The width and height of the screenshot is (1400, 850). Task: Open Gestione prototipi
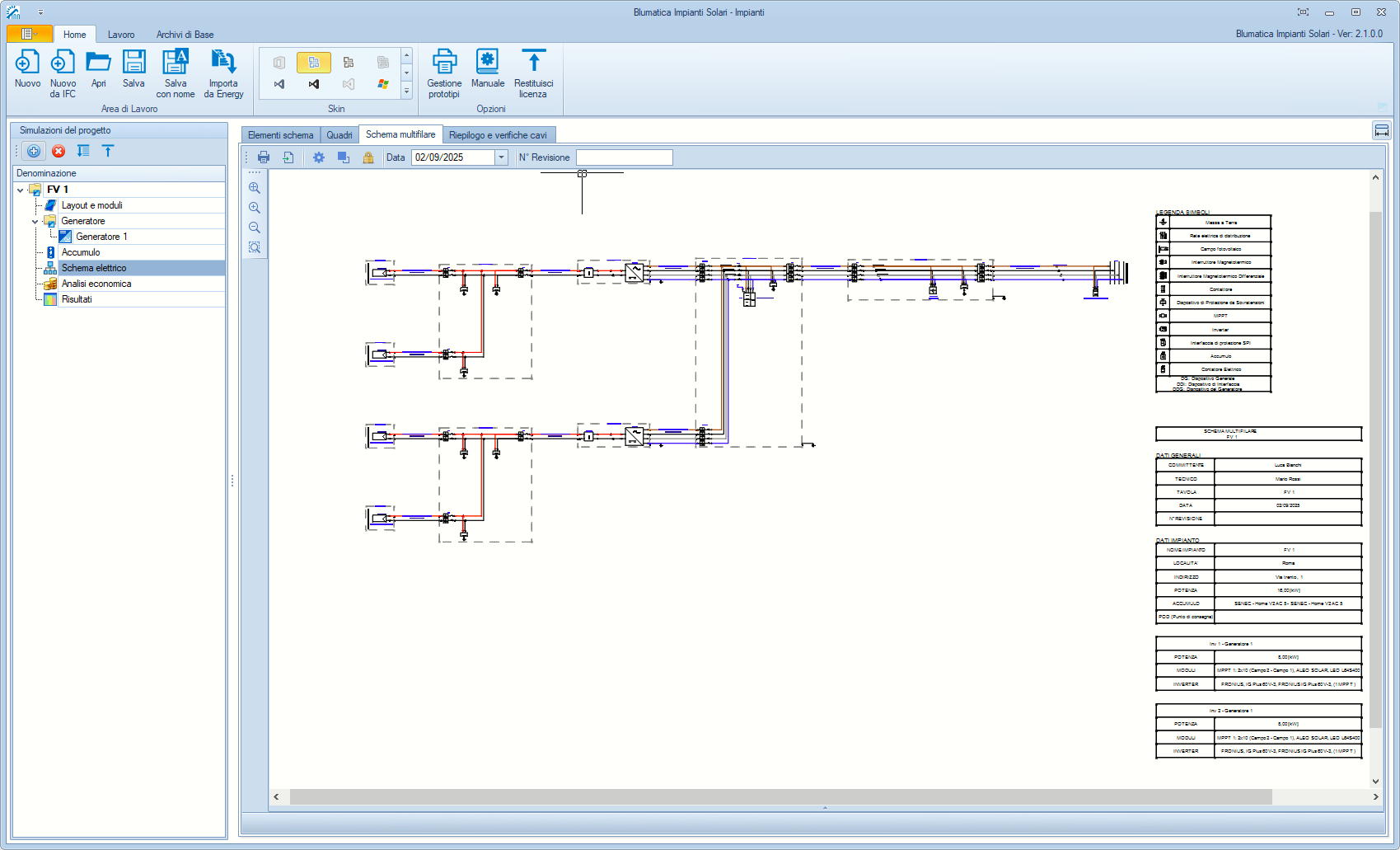pyautogui.click(x=444, y=73)
